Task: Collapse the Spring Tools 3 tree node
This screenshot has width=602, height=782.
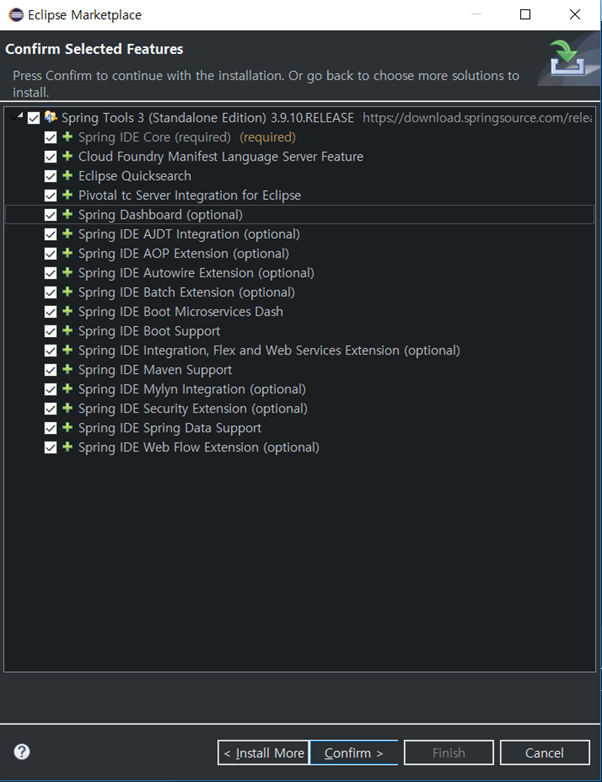Action: click(18, 117)
